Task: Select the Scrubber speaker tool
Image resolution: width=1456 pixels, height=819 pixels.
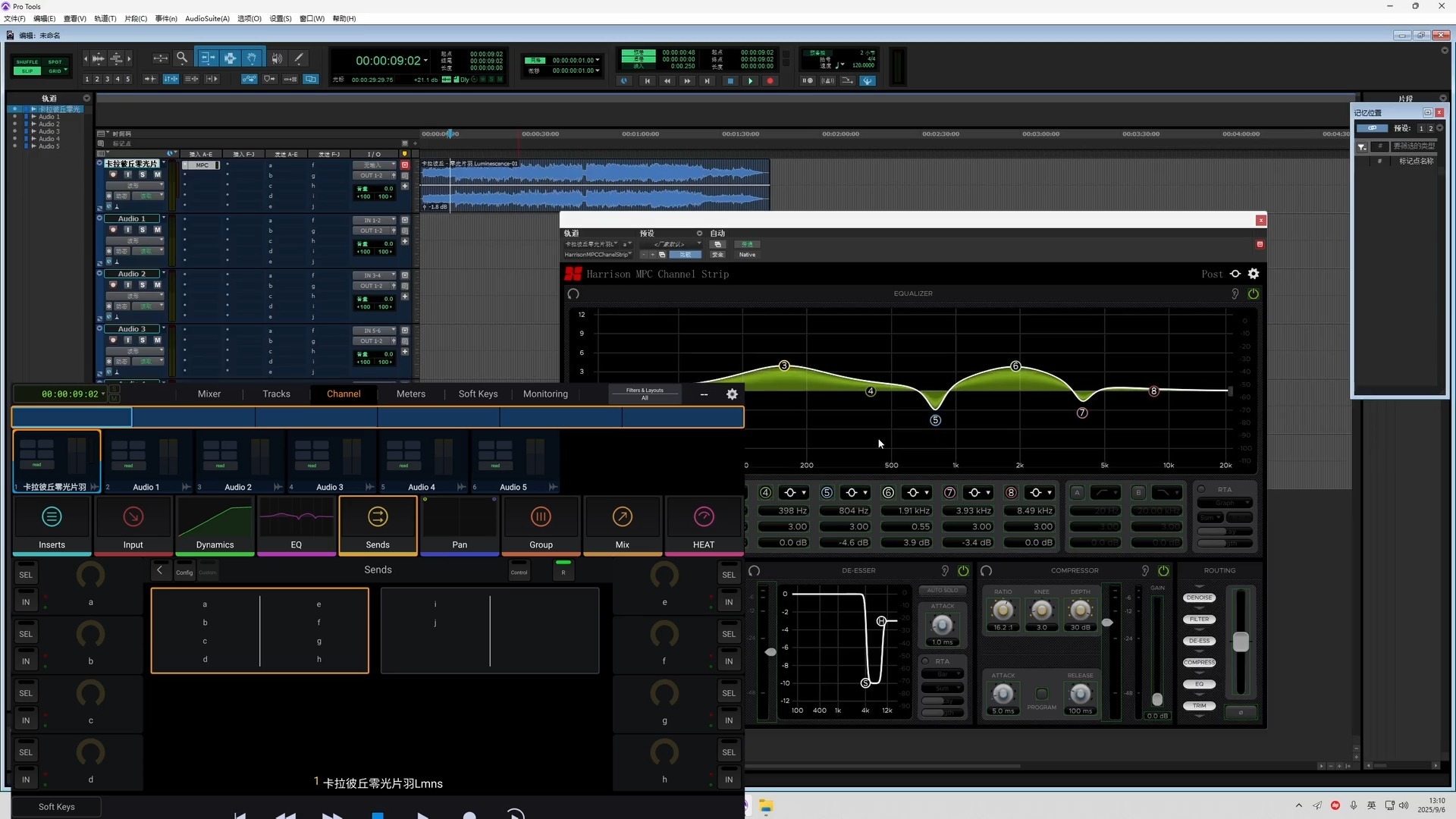Action: pos(277,58)
